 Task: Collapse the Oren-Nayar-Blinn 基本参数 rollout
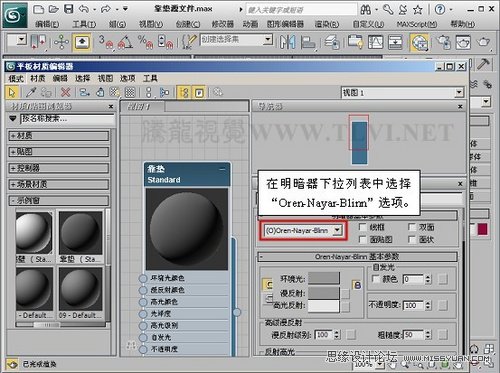click(x=357, y=257)
